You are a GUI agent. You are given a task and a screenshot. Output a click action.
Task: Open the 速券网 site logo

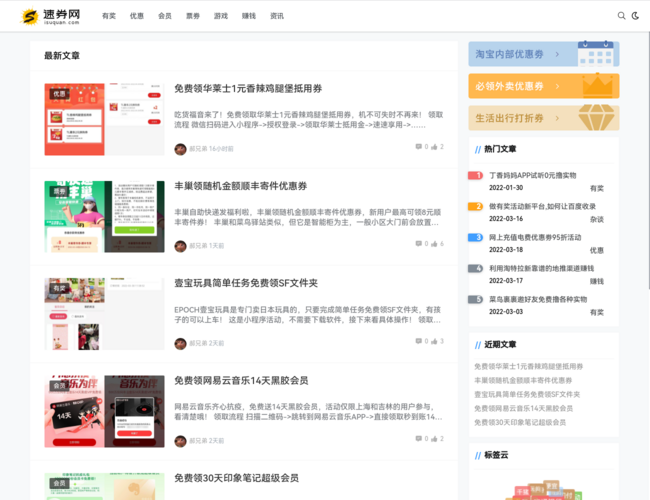(51, 16)
